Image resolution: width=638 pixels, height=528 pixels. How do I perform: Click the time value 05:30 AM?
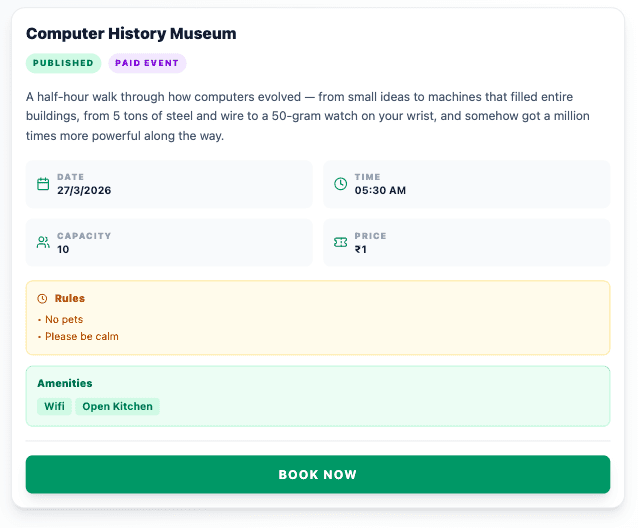[380, 190]
